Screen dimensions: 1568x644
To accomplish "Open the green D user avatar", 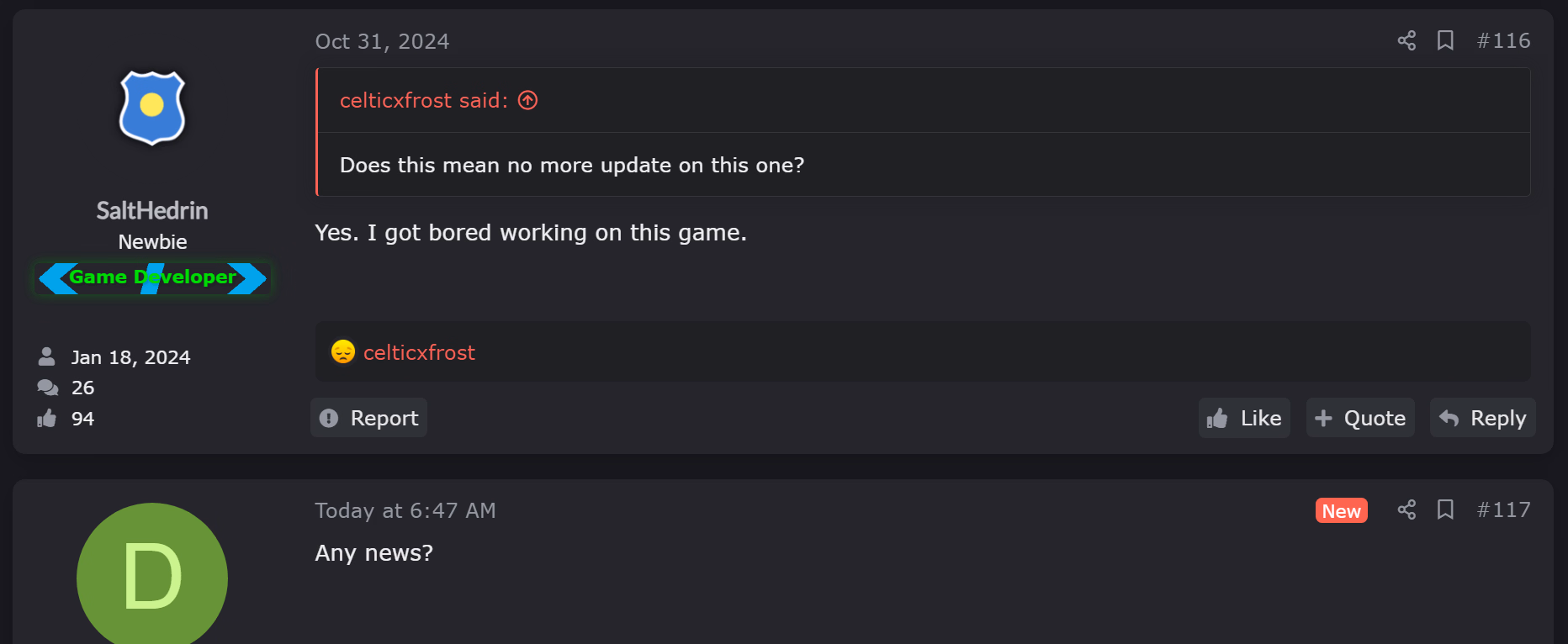I will coord(152,576).
